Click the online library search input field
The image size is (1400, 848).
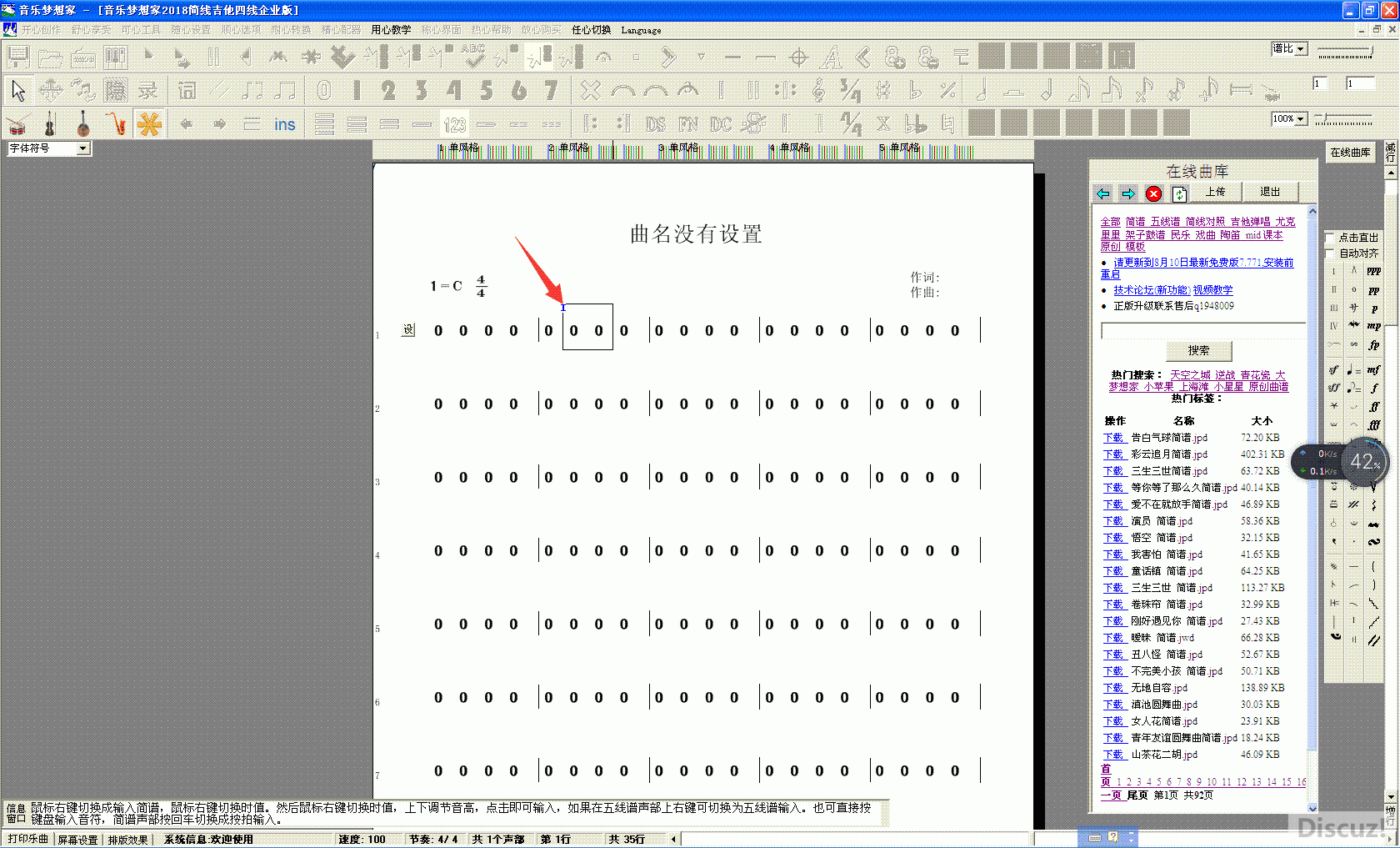(1203, 331)
